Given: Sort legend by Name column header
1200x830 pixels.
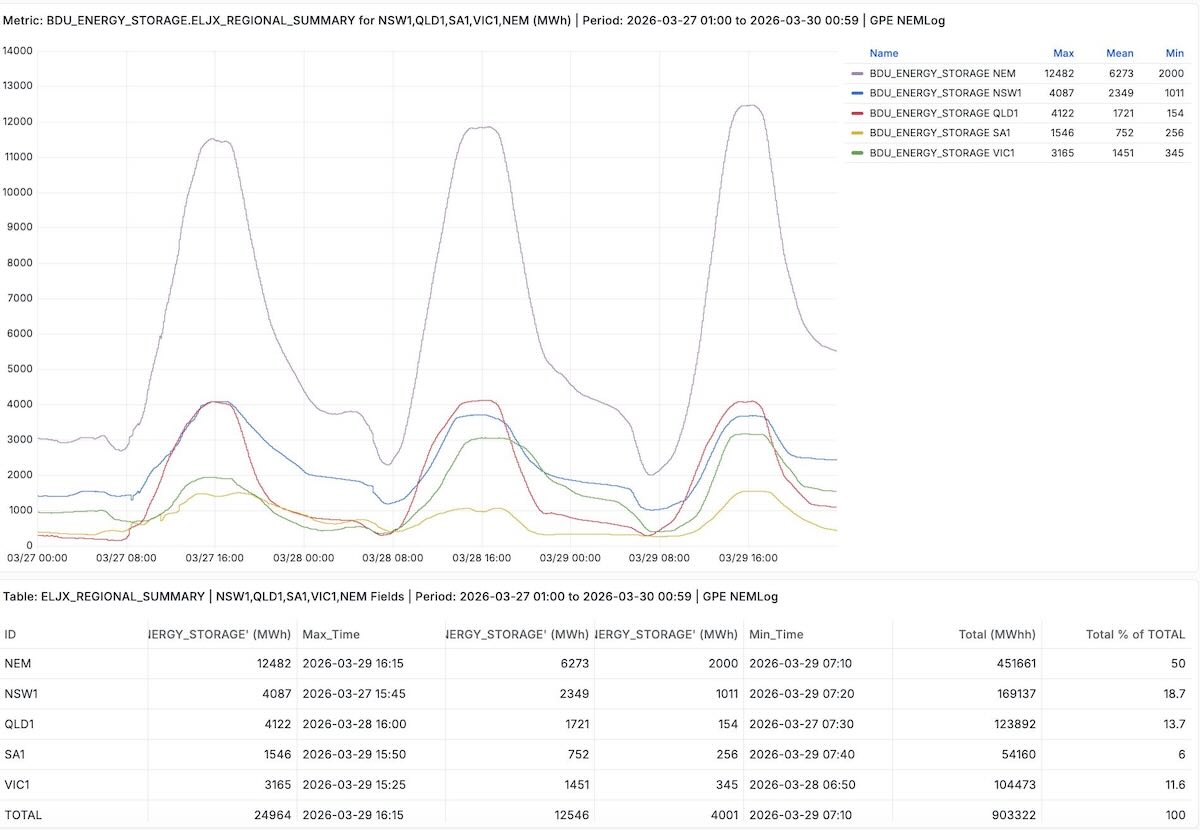Looking at the screenshot, I should pos(884,53).
